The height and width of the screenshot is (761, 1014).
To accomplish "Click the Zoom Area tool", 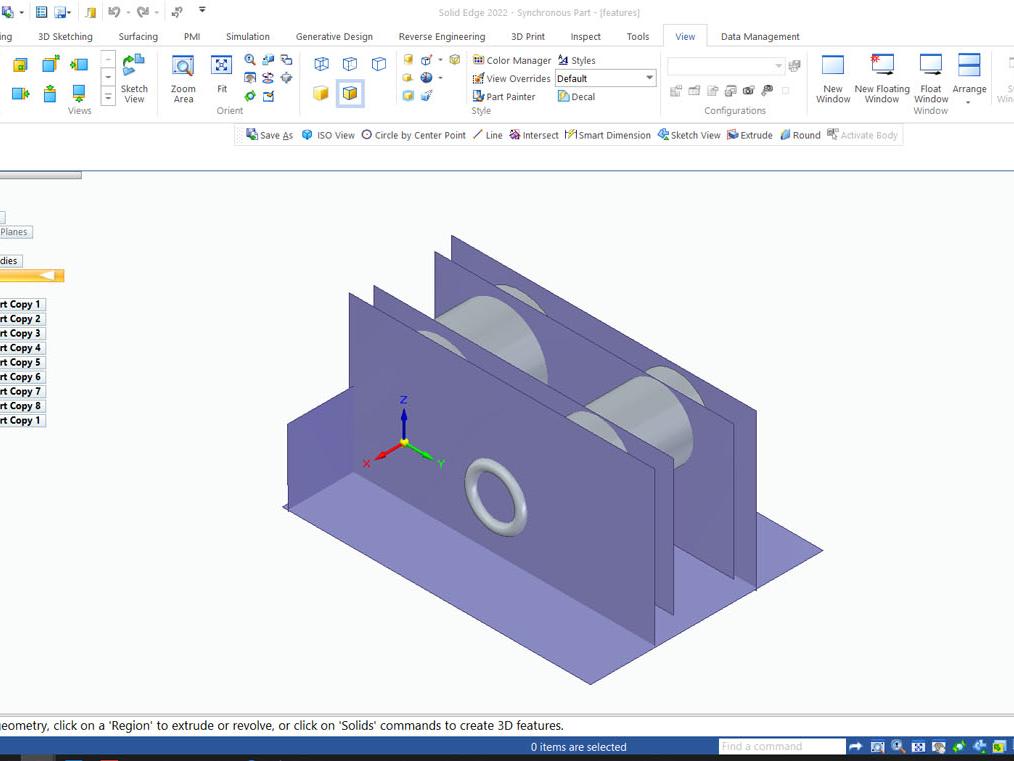I will 183,79.
